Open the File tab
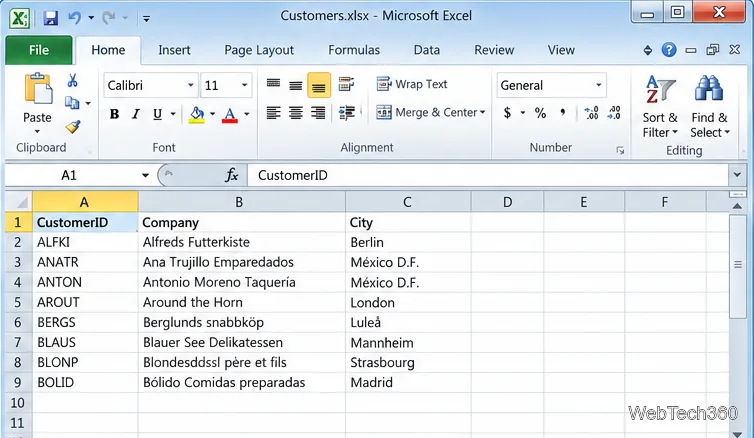 pos(39,50)
